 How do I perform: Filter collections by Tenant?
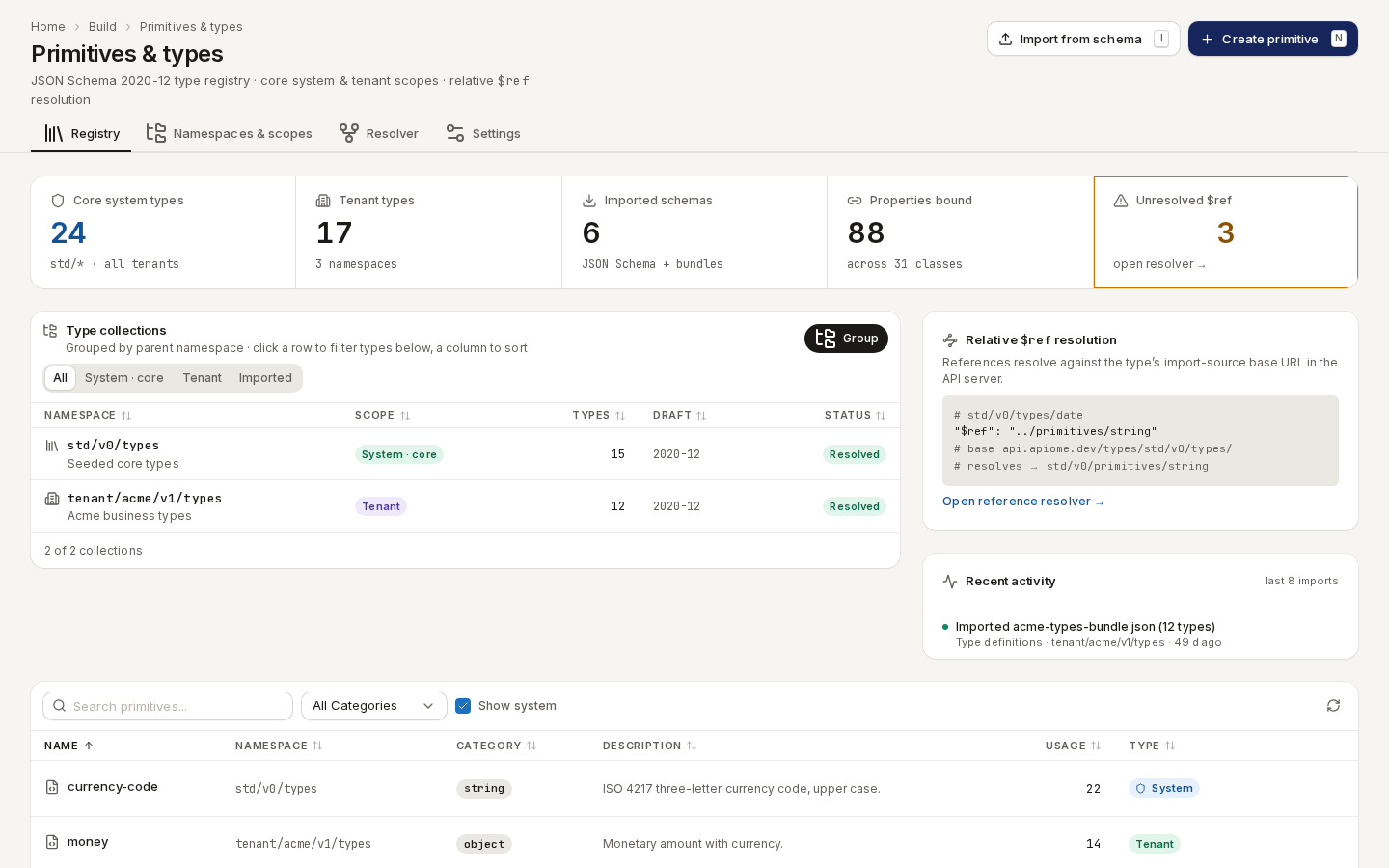[202, 378]
